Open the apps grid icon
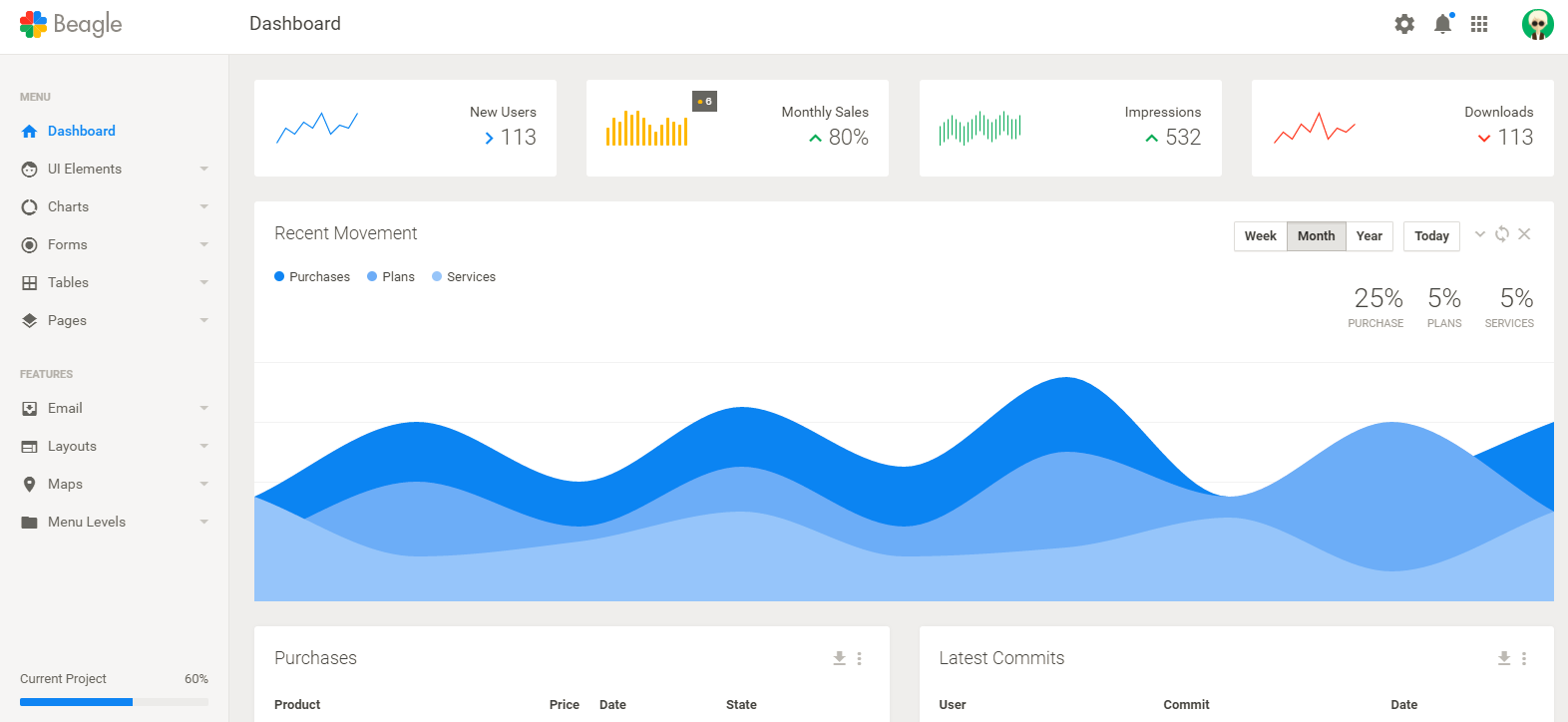Screen dimensions: 1568x722 point(1479,24)
